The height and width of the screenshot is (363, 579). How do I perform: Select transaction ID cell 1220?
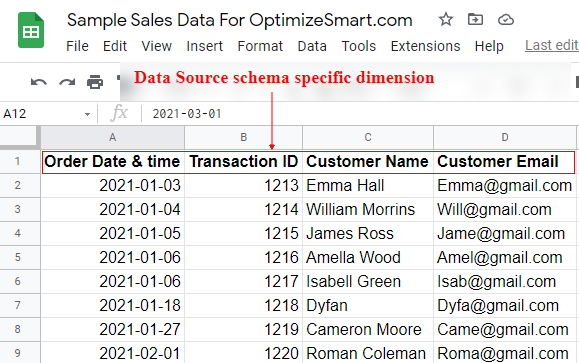tap(243, 353)
